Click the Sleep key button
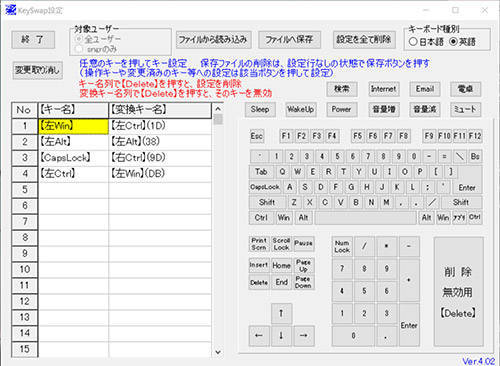Image resolution: width=500 pixels, height=366 pixels. click(x=260, y=109)
